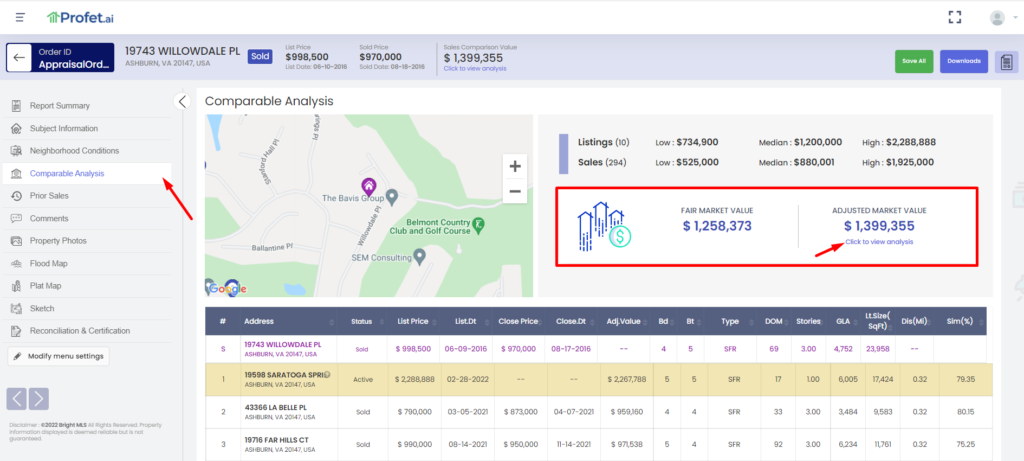Image resolution: width=1024 pixels, height=461 pixels.
Task: Click Modify menu settings button
Action: 58,356
